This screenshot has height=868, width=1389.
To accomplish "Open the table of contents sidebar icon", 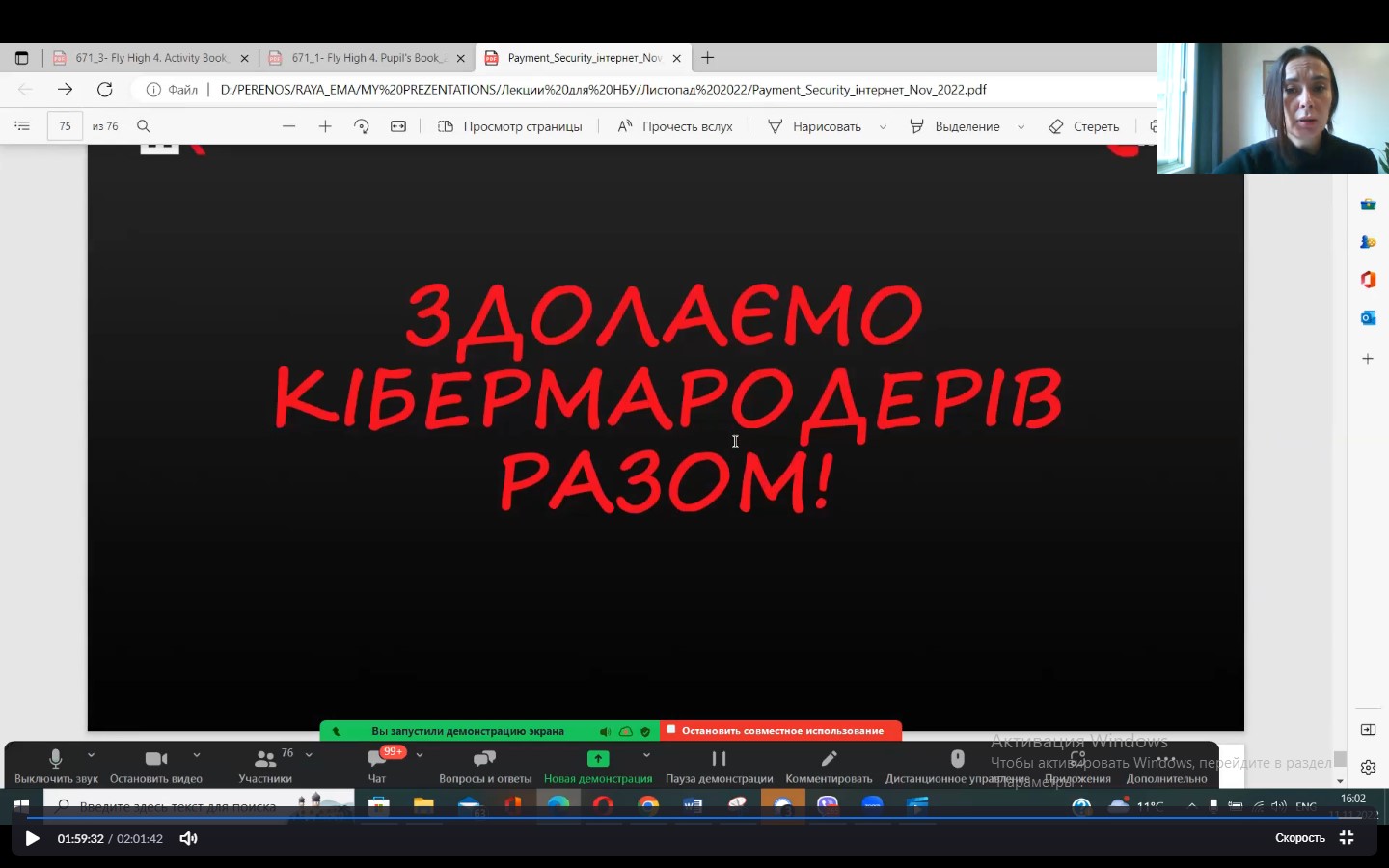I will point(22,126).
